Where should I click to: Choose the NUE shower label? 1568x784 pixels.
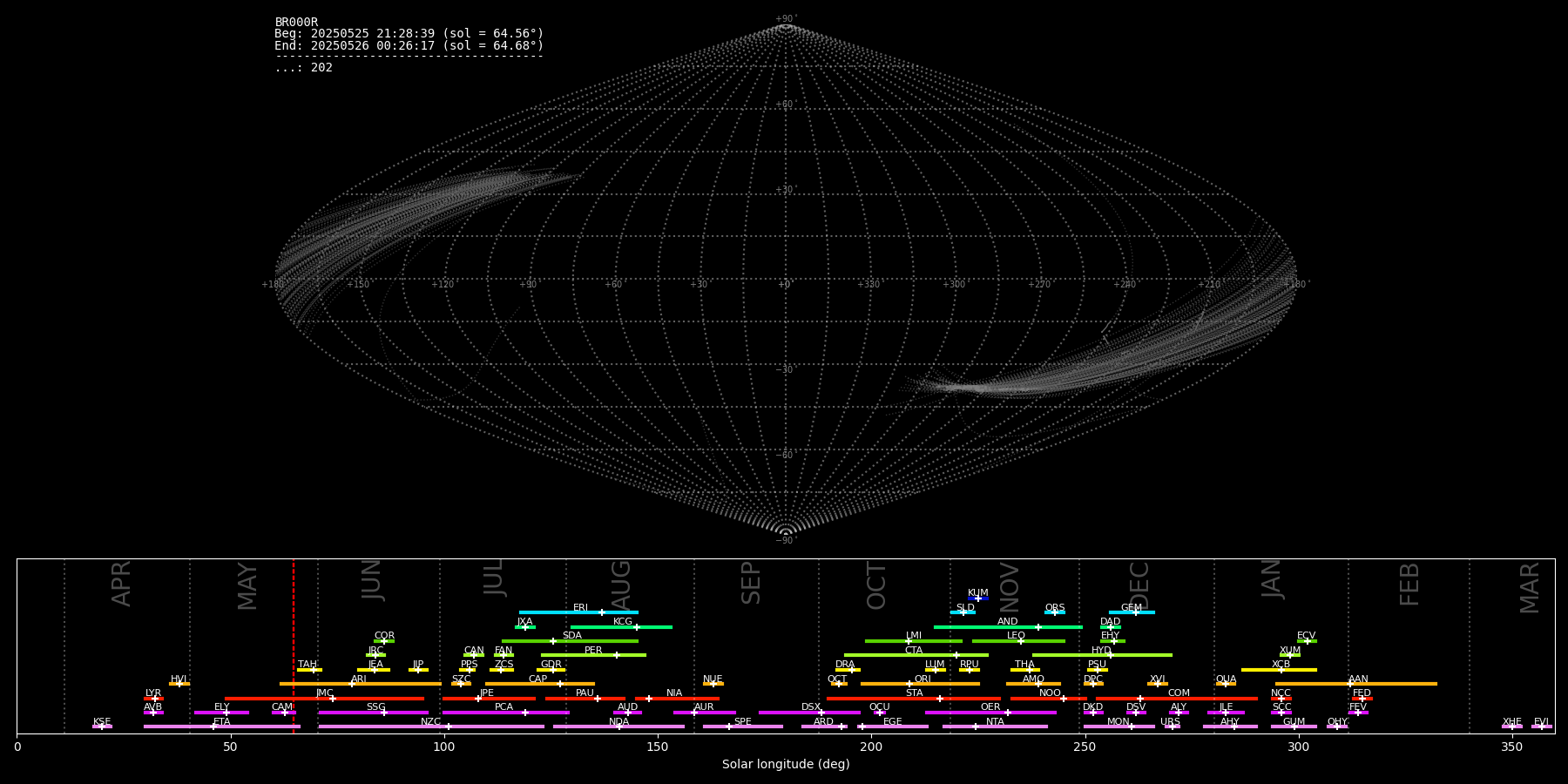click(713, 679)
